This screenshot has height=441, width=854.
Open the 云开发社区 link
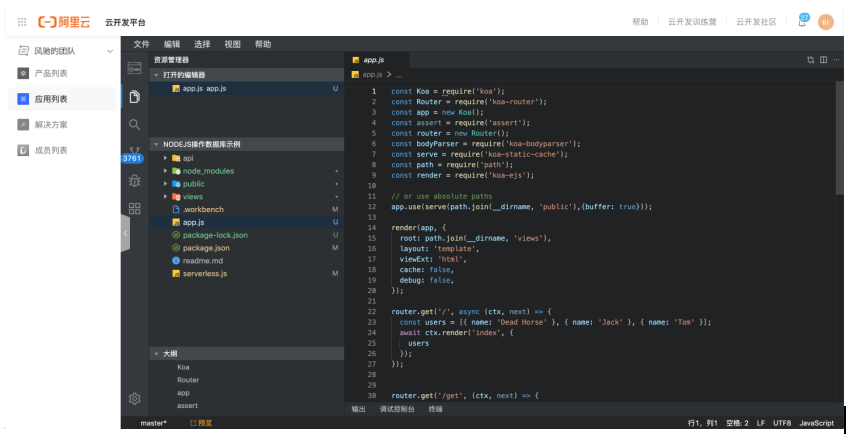point(756,22)
